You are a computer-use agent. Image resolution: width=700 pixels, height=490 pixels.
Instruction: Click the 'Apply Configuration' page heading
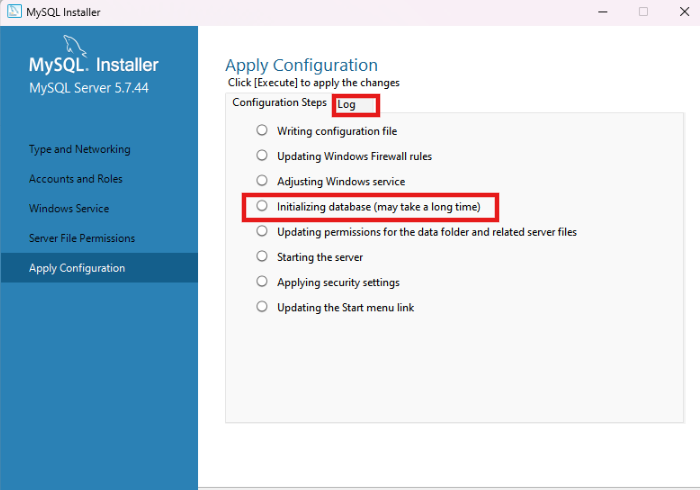click(301, 66)
